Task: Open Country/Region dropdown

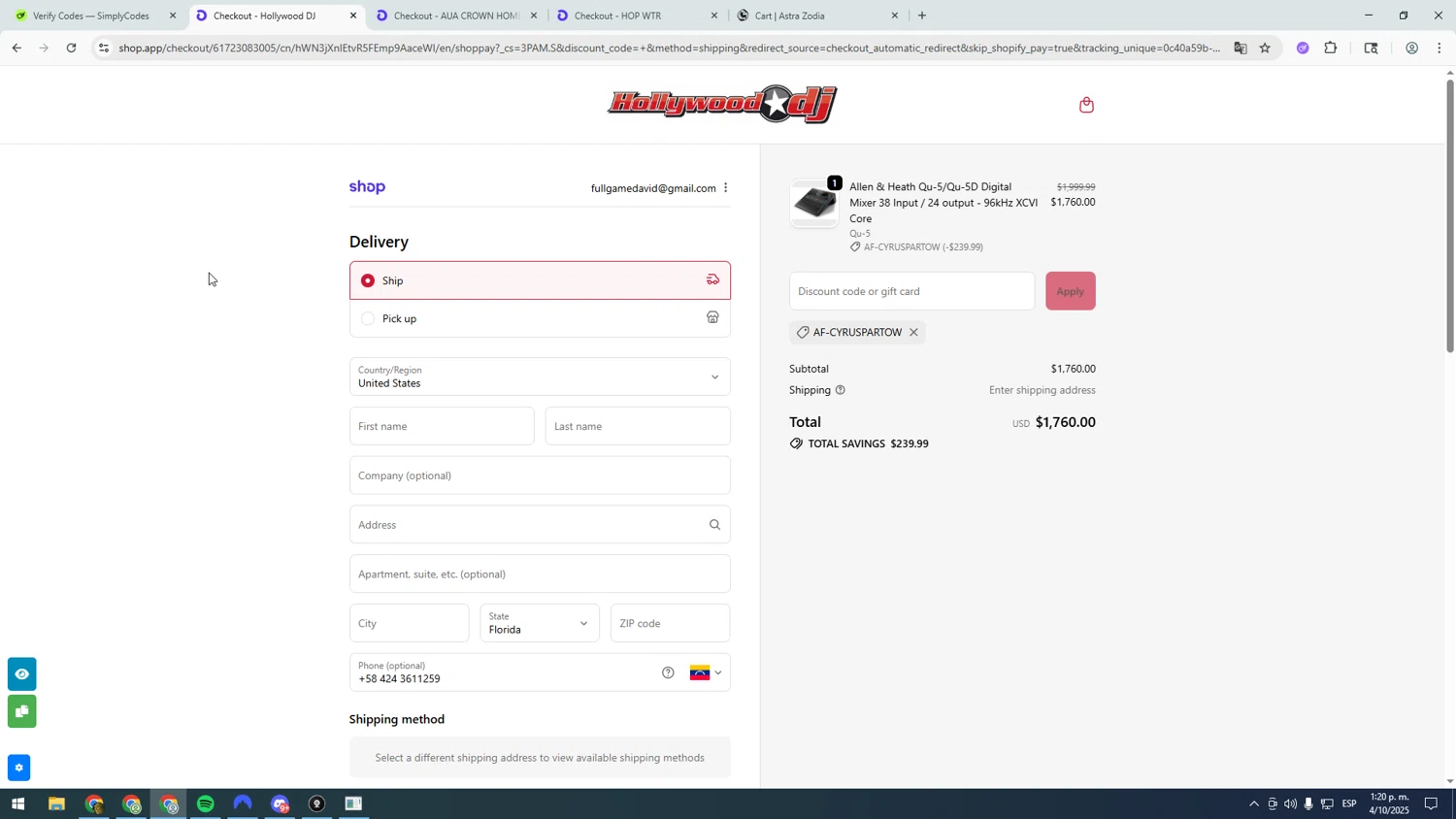Action: click(540, 377)
